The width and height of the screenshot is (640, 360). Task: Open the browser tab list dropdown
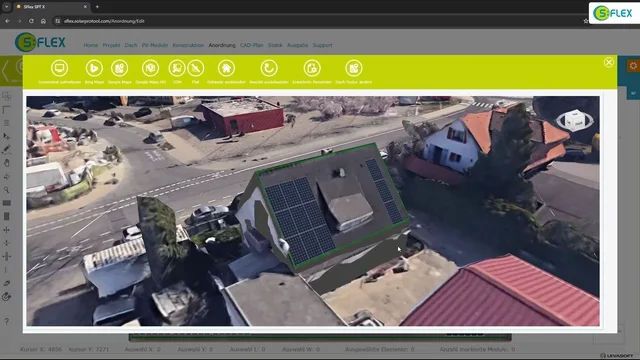[7, 7]
